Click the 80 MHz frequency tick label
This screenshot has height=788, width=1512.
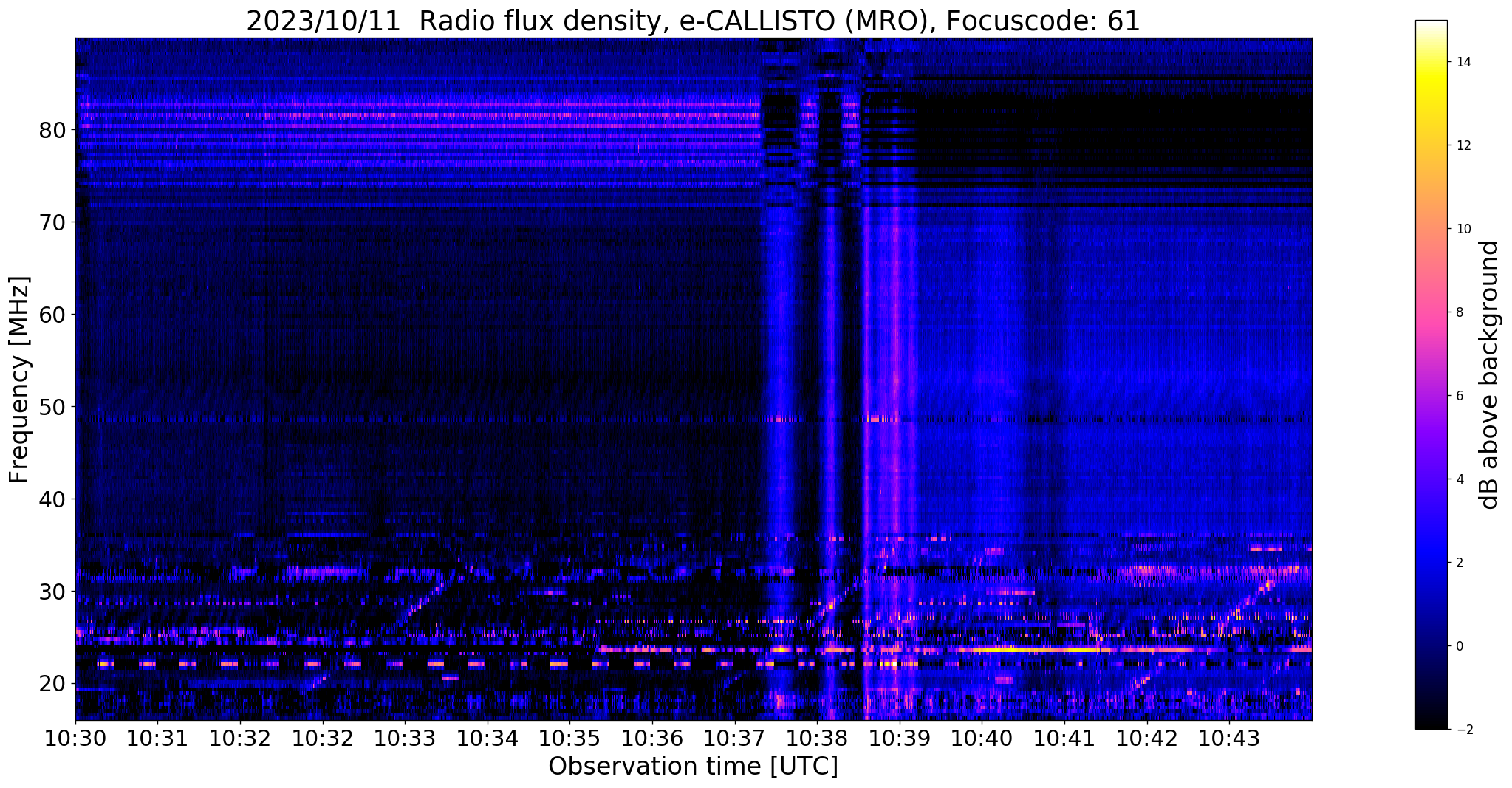(52, 130)
